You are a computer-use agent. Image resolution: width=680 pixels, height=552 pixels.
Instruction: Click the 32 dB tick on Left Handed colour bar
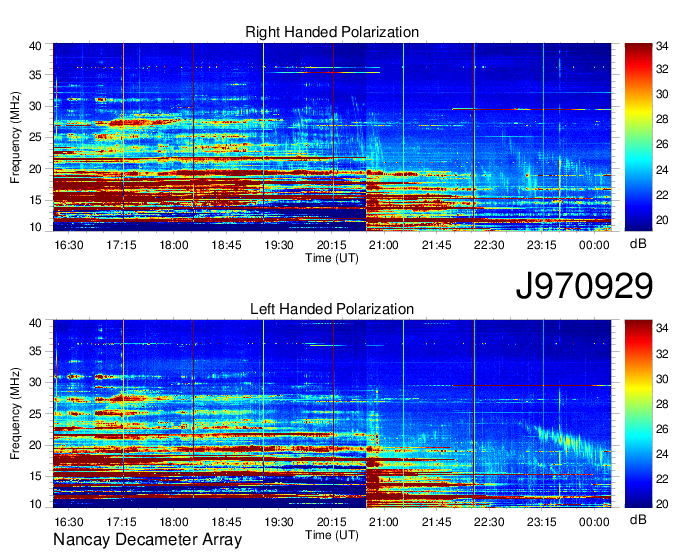(x=662, y=354)
